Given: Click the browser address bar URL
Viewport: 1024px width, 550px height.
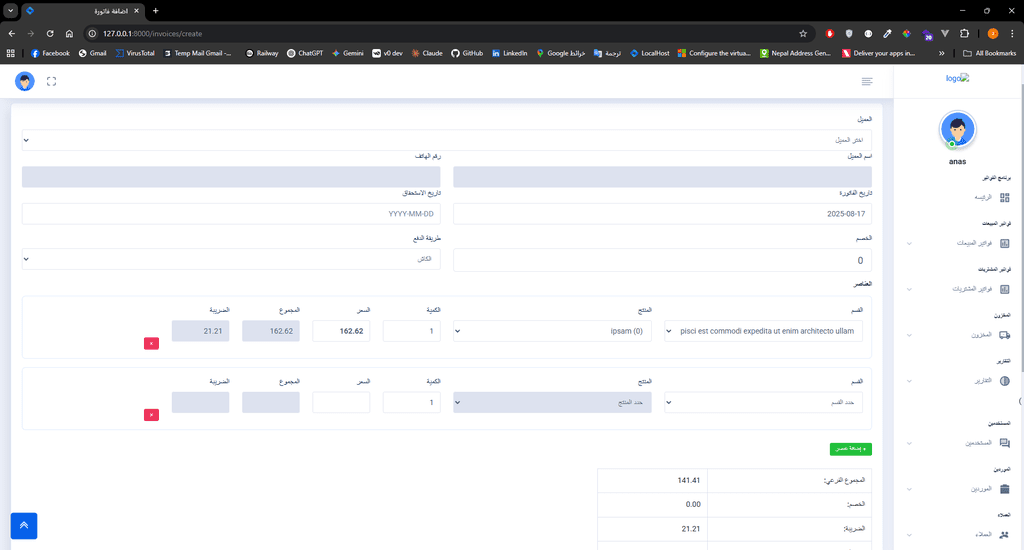Looking at the screenshot, I should click(152, 33).
